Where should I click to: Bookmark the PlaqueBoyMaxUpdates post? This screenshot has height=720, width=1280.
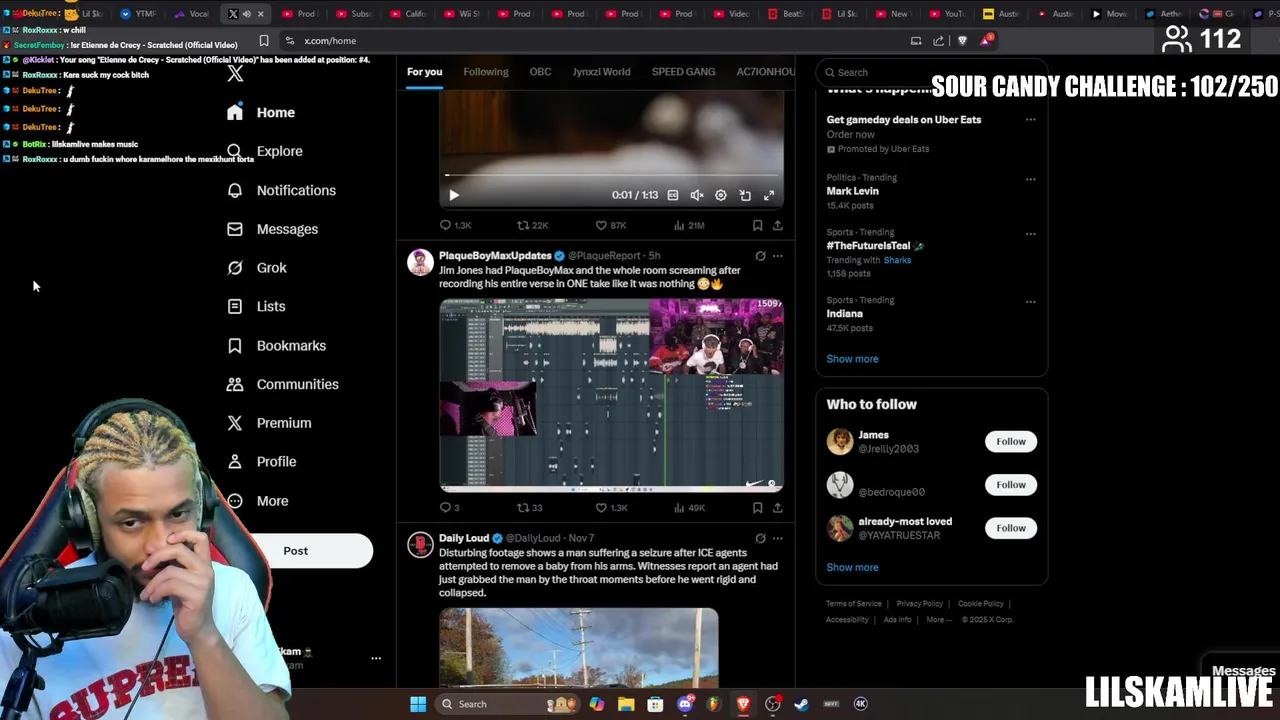click(757, 508)
